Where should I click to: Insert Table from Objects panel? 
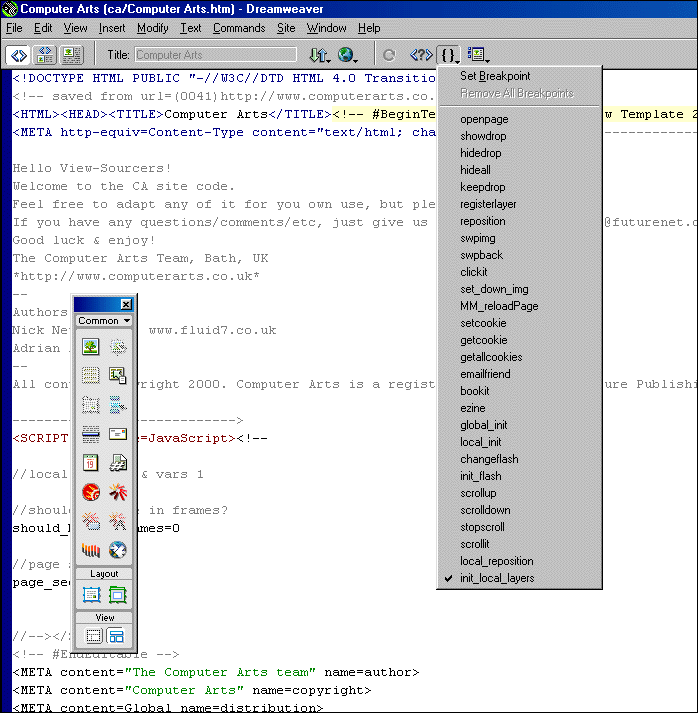[x=90, y=376]
